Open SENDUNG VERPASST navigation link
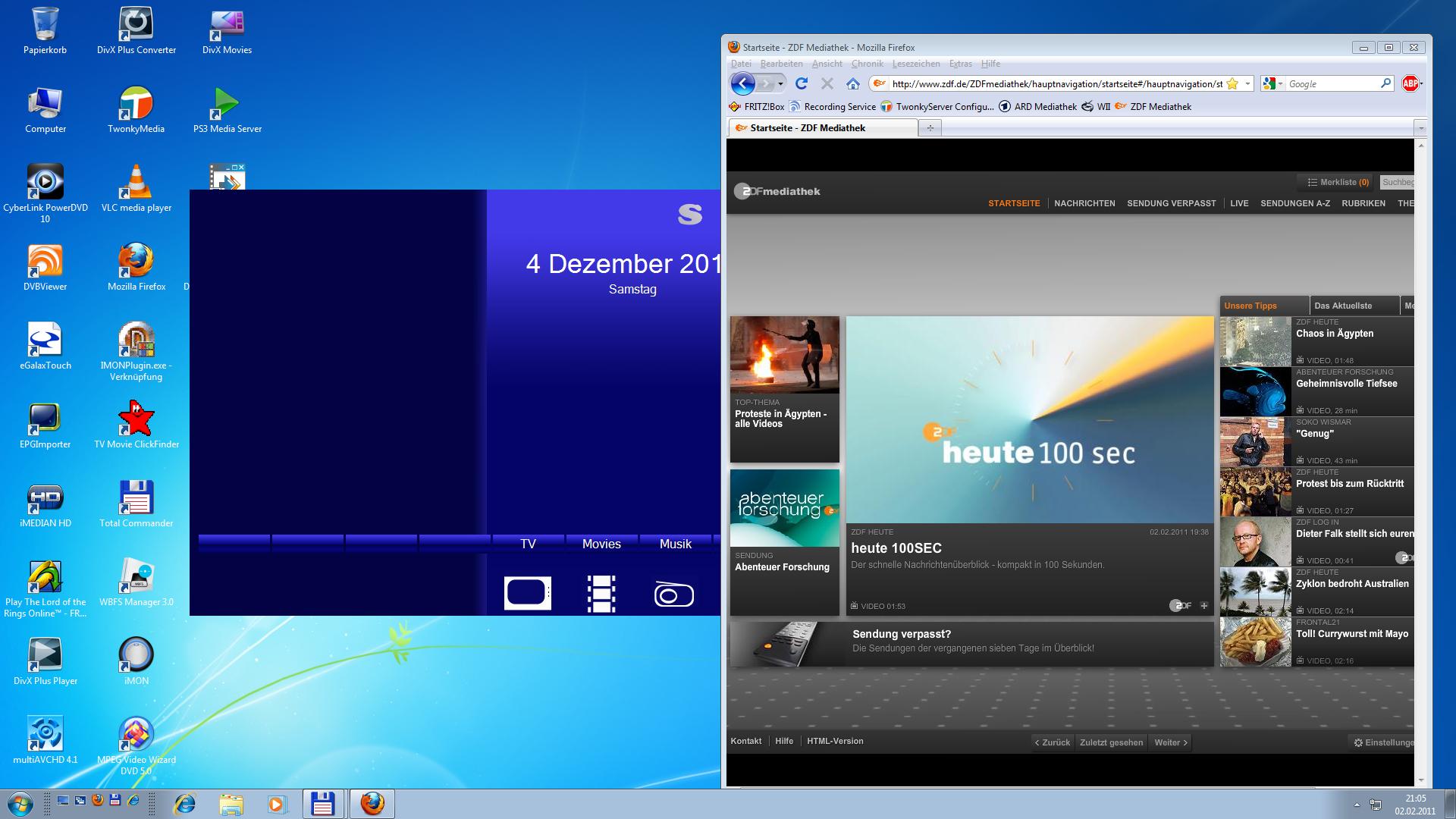This screenshot has height=819, width=1456. pyautogui.click(x=1171, y=203)
